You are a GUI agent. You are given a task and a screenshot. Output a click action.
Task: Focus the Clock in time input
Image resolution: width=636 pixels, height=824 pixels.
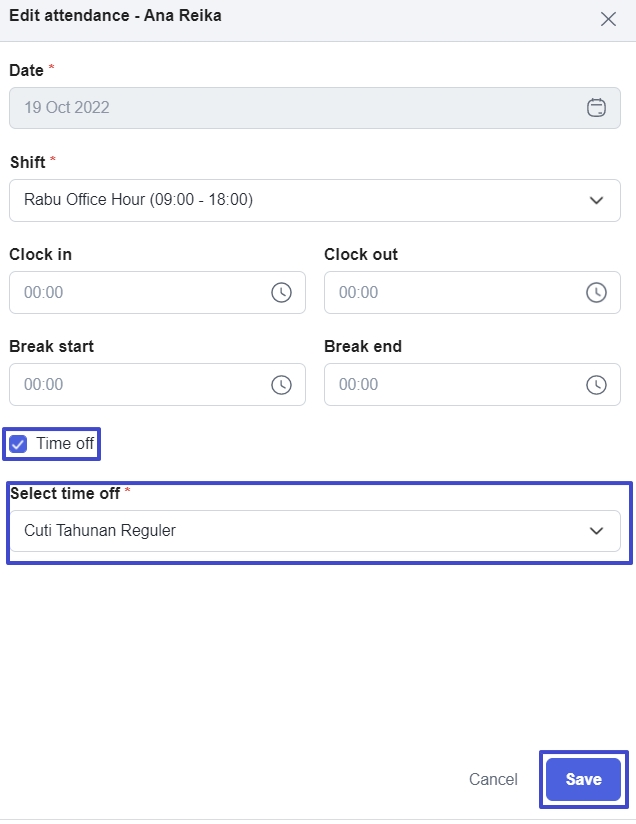[x=140, y=292]
